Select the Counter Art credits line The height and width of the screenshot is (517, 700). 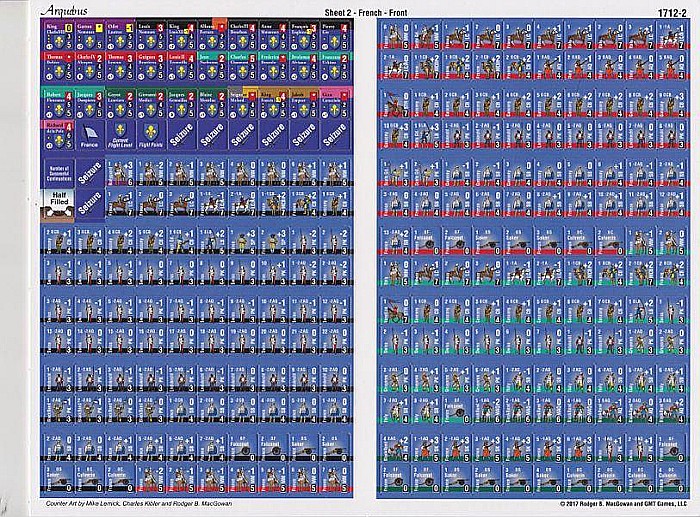point(138,503)
